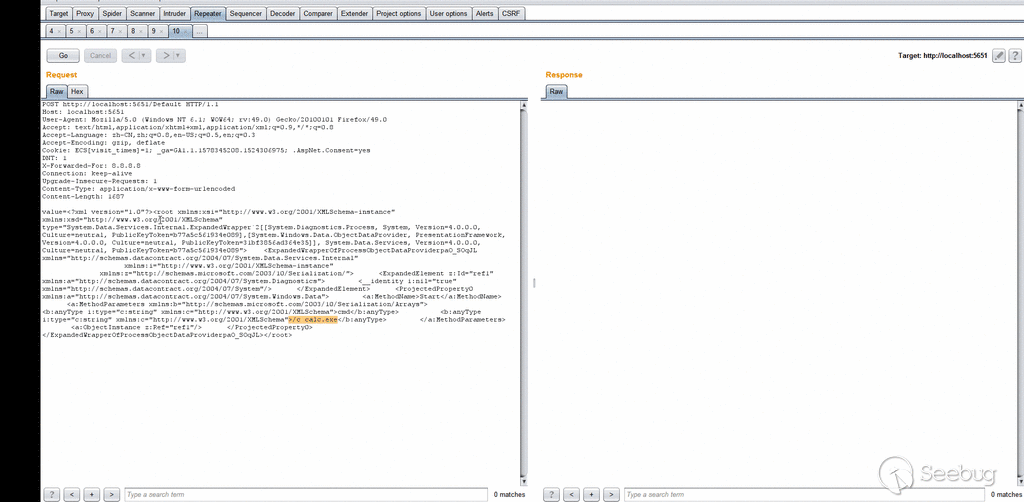Close Repeater tab 9 with its x

tap(162, 32)
